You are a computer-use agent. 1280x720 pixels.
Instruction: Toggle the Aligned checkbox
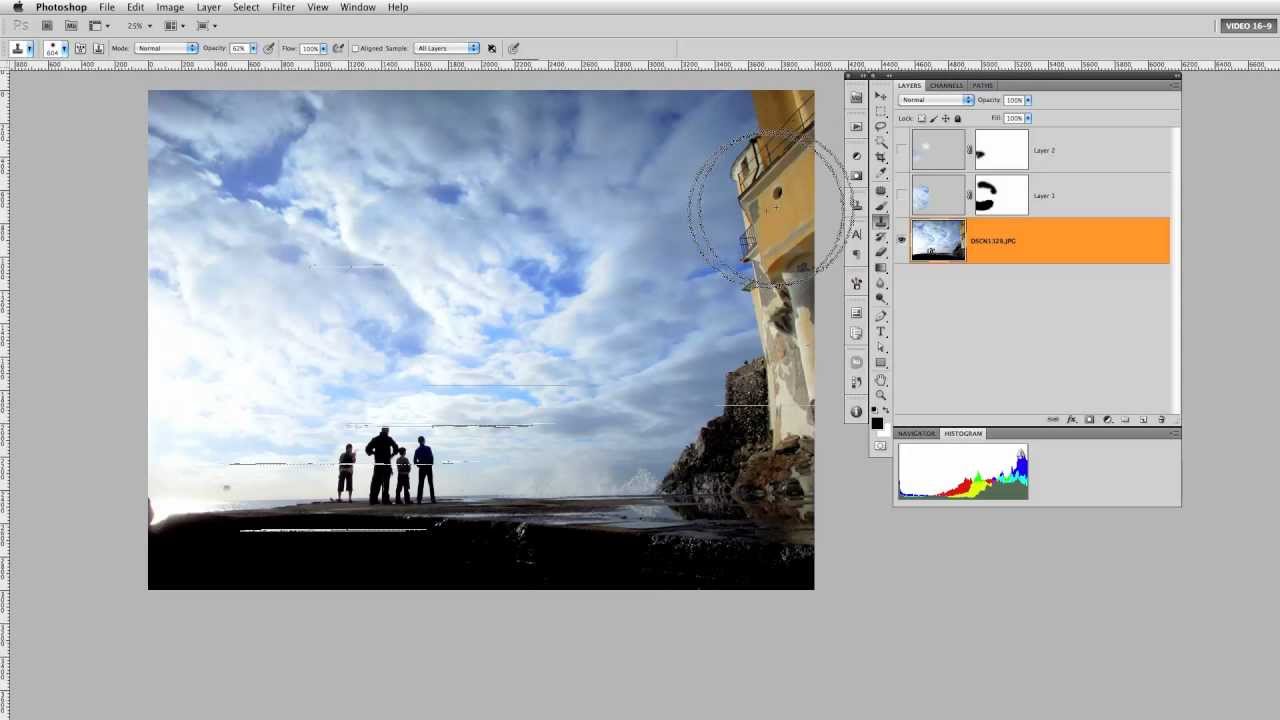[356, 48]
